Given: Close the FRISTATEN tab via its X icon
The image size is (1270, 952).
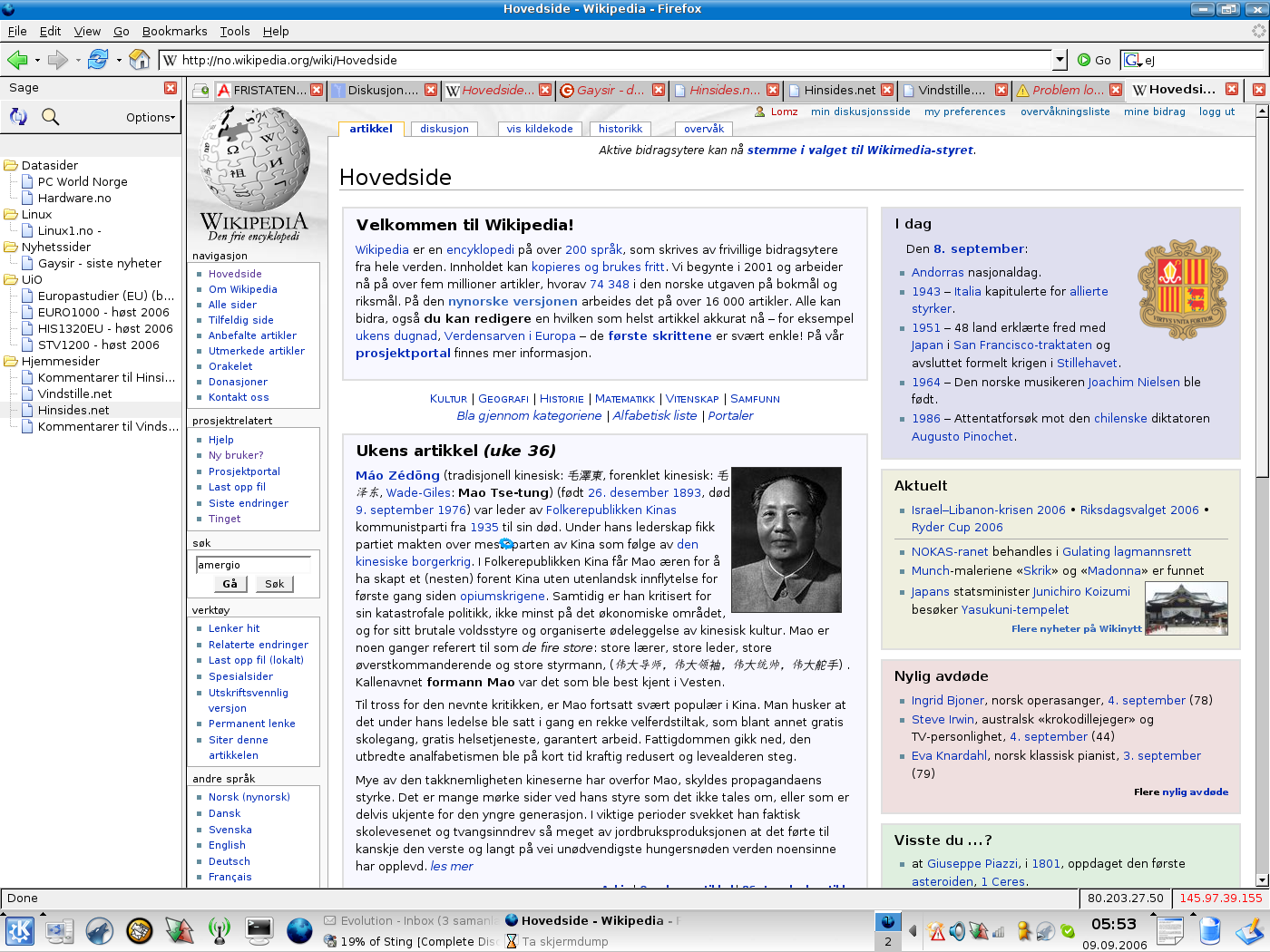Looking at the screenshot, I should 317,90.
